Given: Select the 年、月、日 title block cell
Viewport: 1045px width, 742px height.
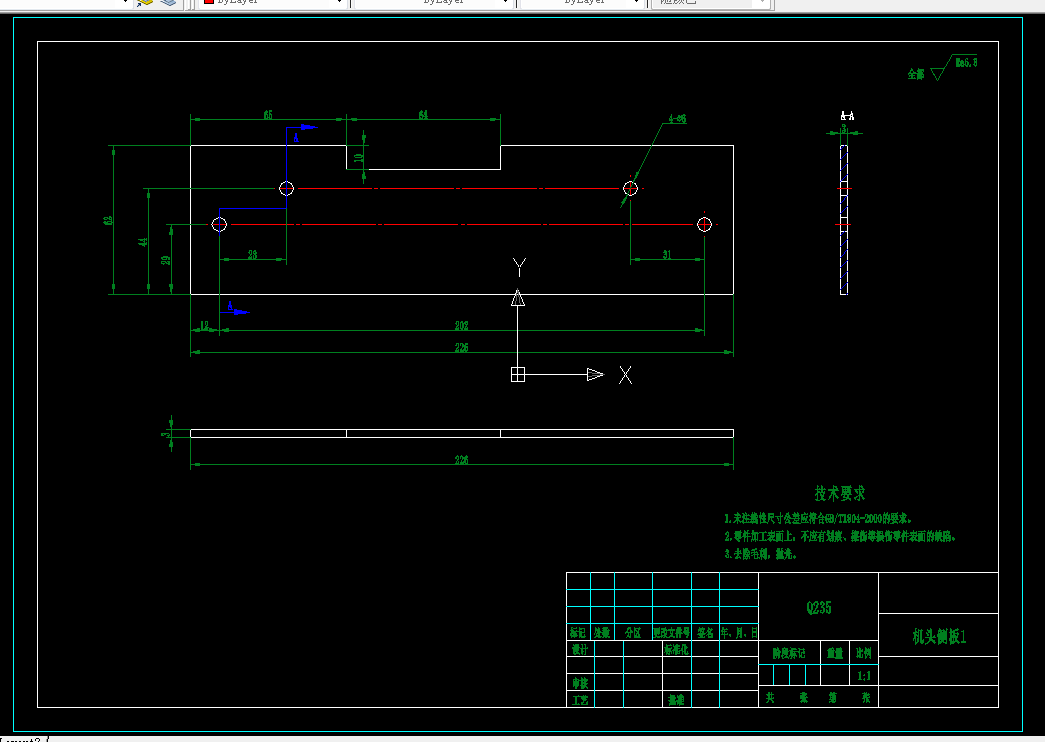Looking at the screenshot, I should point(739,632).
